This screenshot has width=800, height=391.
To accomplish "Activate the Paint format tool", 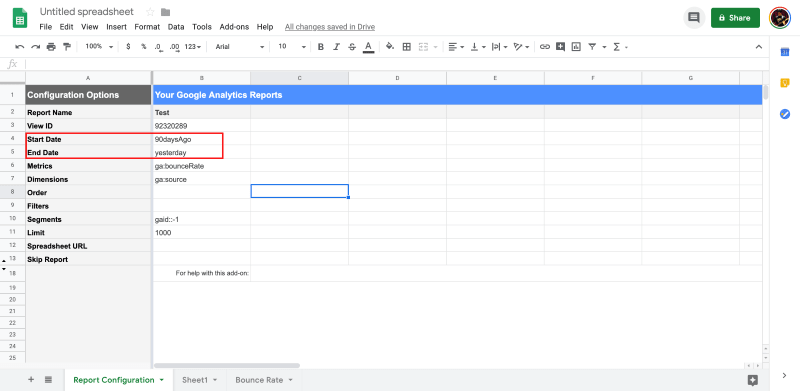I will 66,47.
